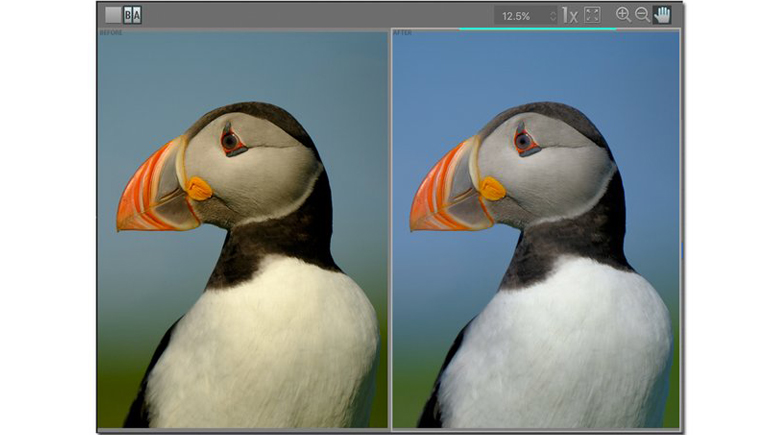770x435 pixels.
Task: Click the divider between Before and After
Action: point(389,230)
